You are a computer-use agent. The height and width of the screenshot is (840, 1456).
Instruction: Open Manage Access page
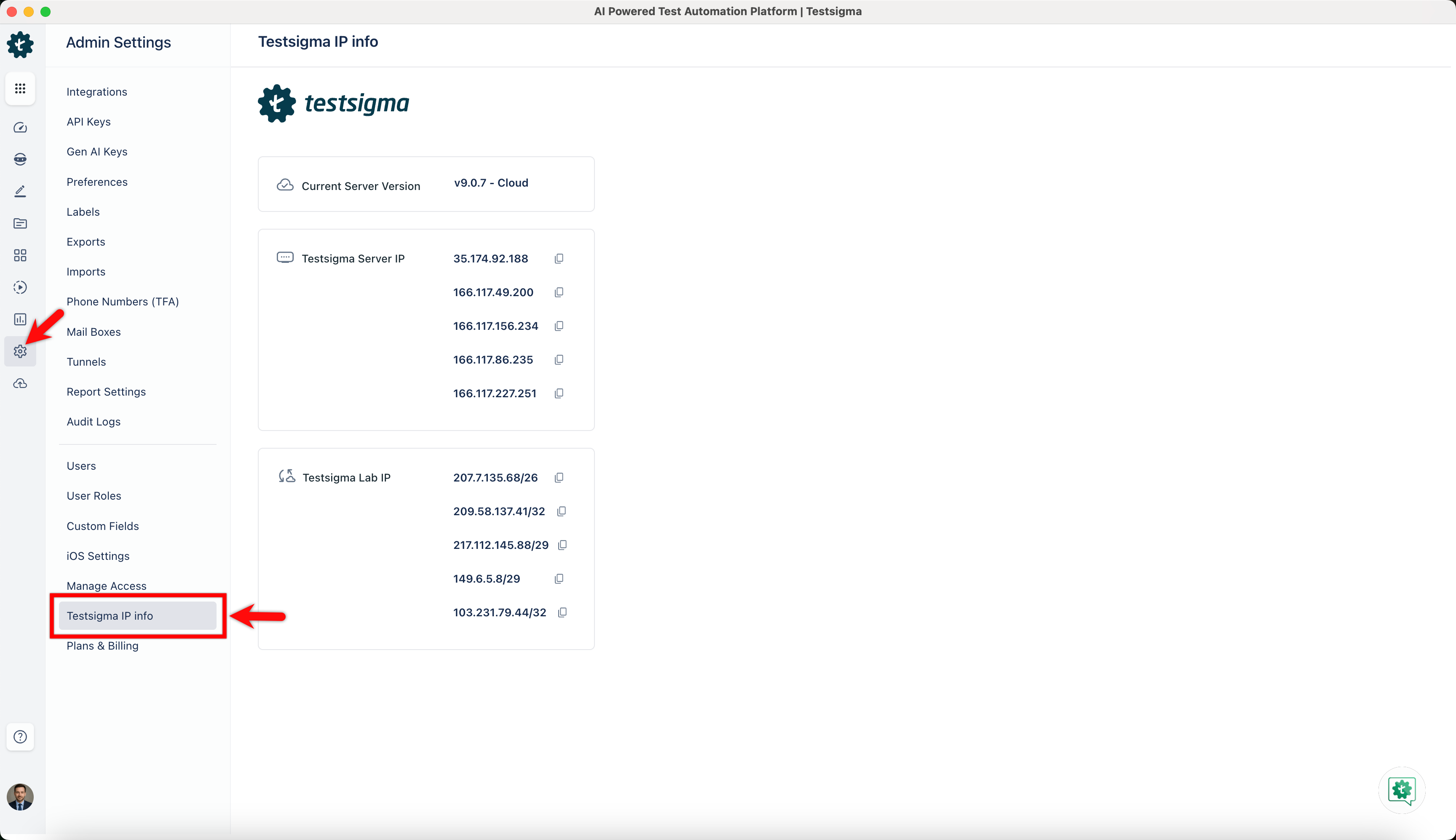click(107, 586)
